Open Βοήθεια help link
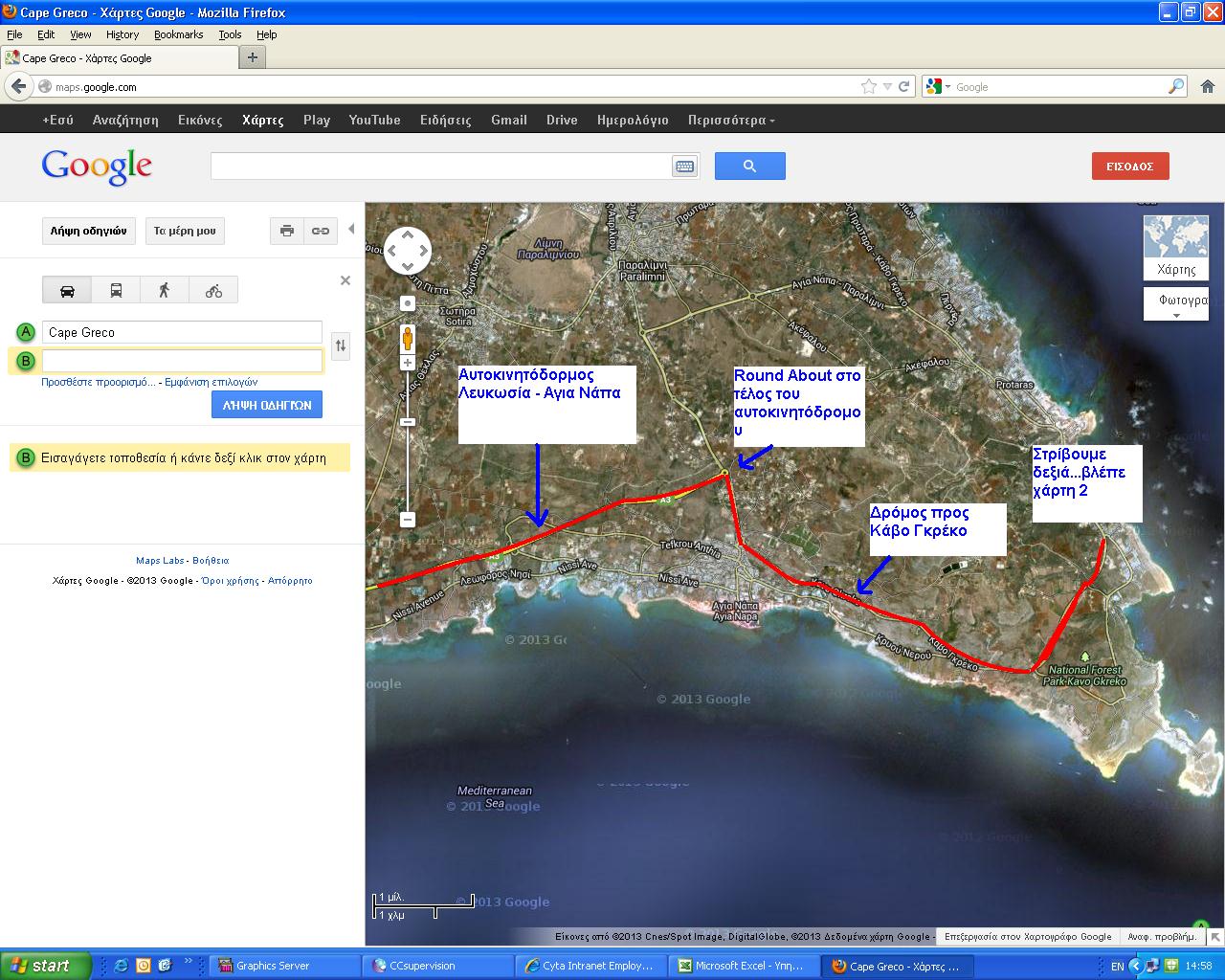This screenshot has width=1225, height=980. click(211, 560)
